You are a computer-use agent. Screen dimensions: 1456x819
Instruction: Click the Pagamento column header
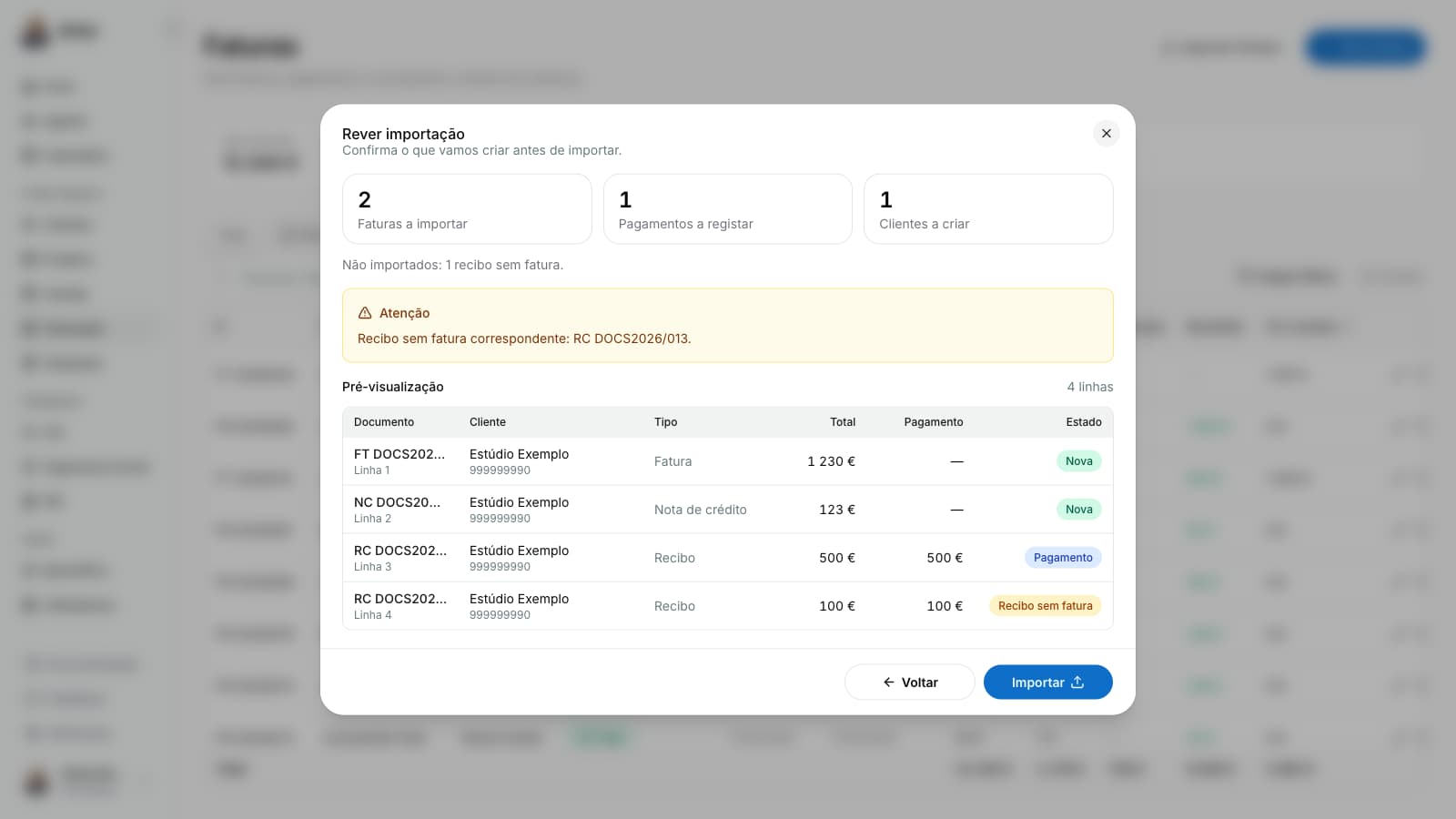(933, 422)
